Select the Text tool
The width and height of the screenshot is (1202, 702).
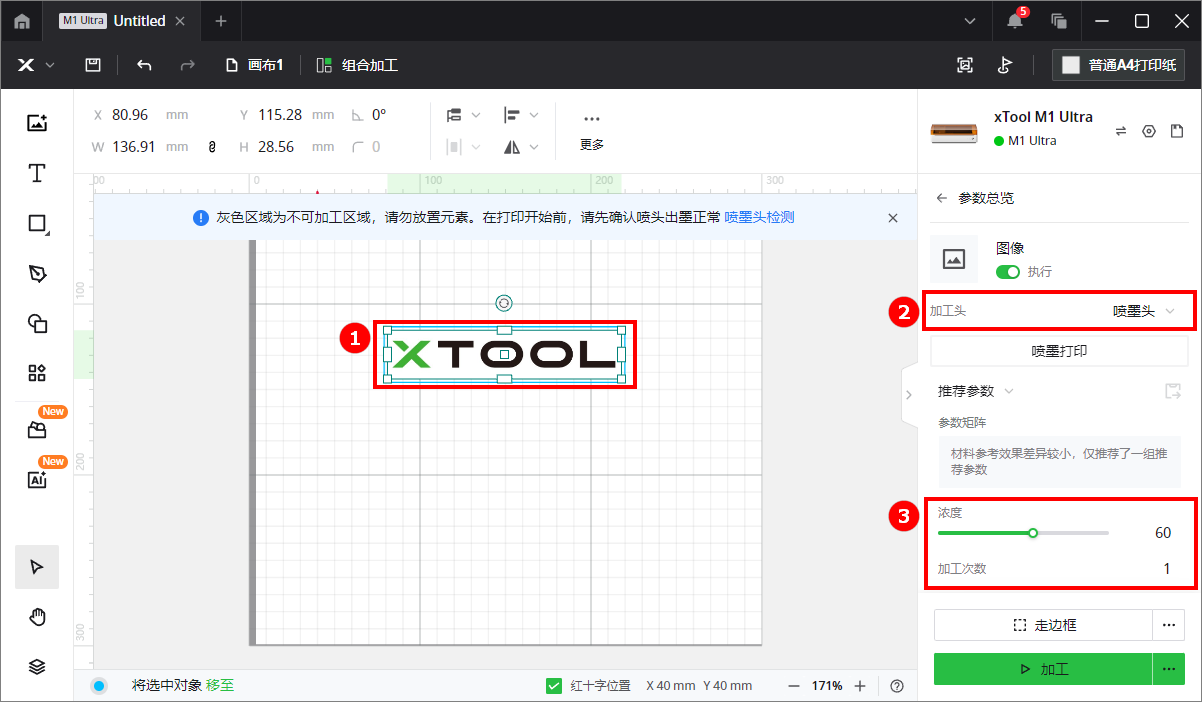click(37, 173)
